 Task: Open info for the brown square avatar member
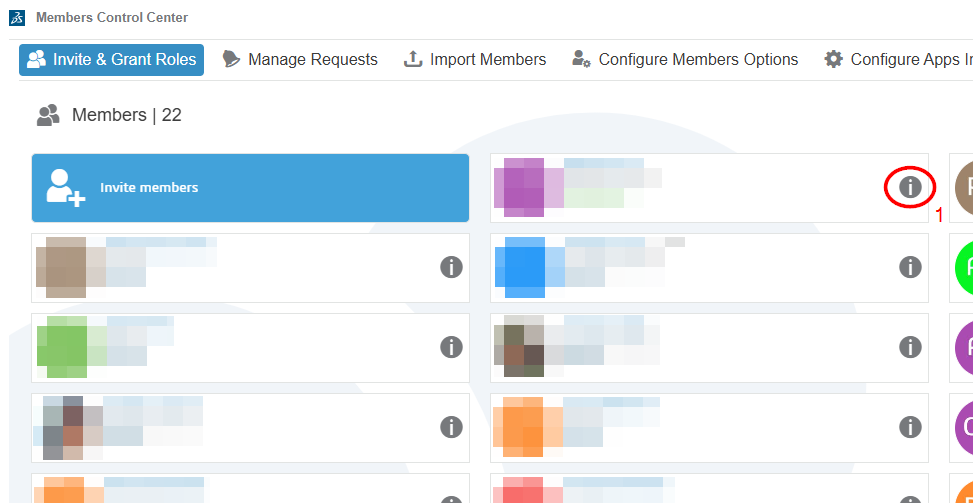tap(451, 267)
